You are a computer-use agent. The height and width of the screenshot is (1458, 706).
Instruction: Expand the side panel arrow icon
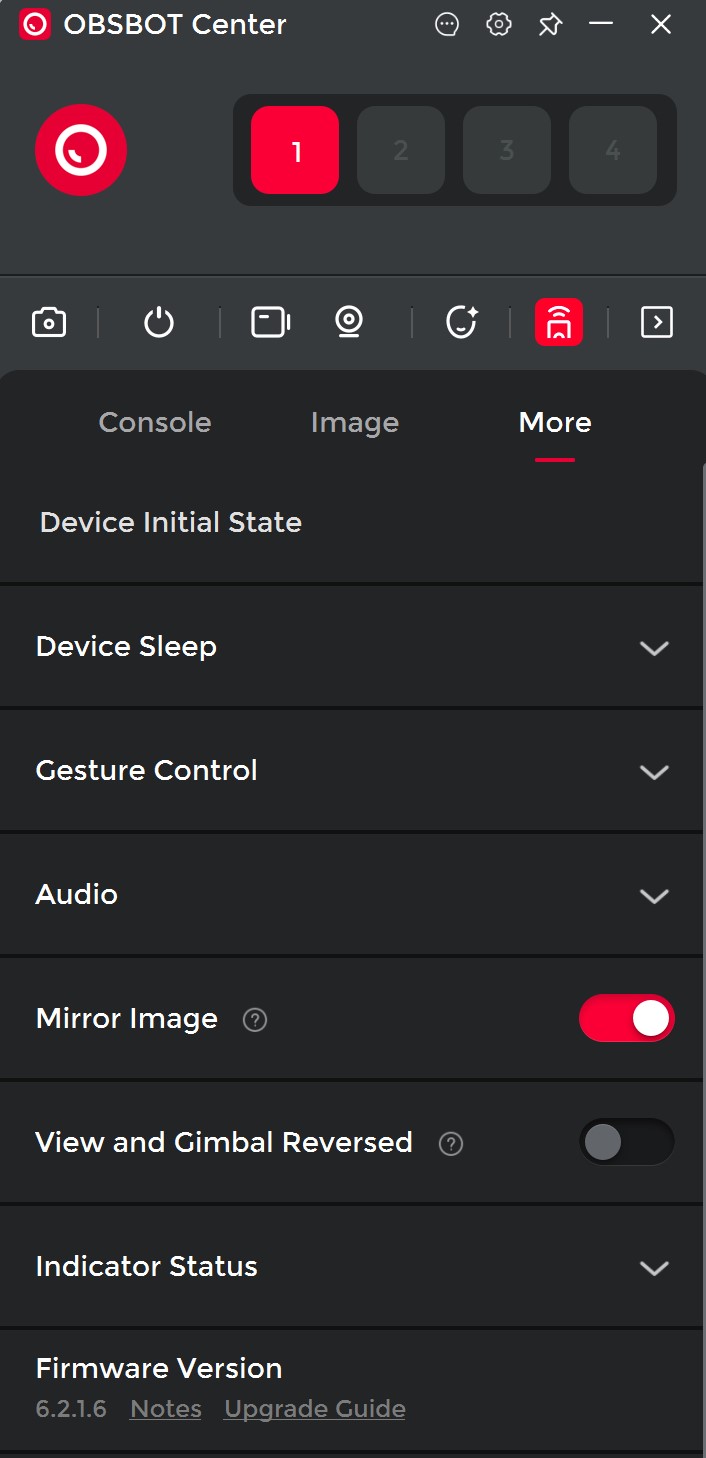[x=656, y=322]
